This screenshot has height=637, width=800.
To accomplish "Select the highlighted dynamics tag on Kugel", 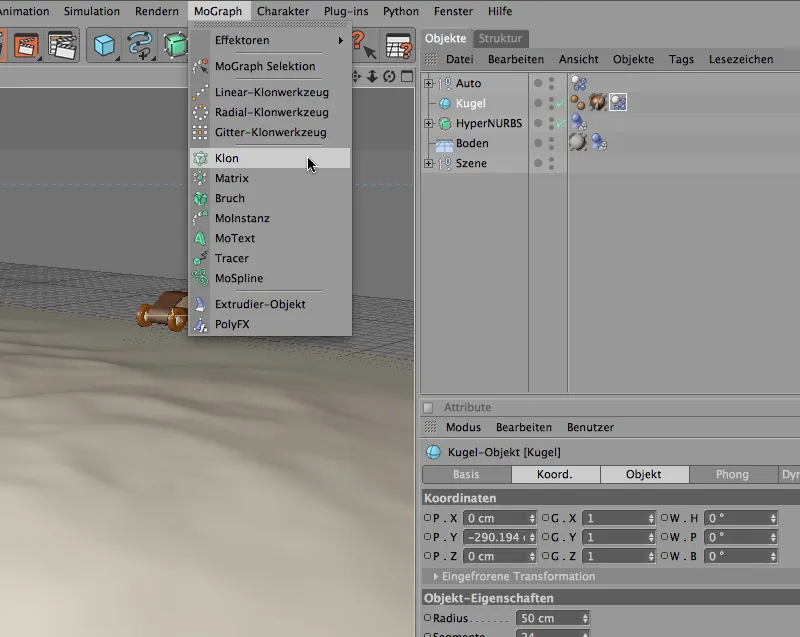I will point(618,103).
